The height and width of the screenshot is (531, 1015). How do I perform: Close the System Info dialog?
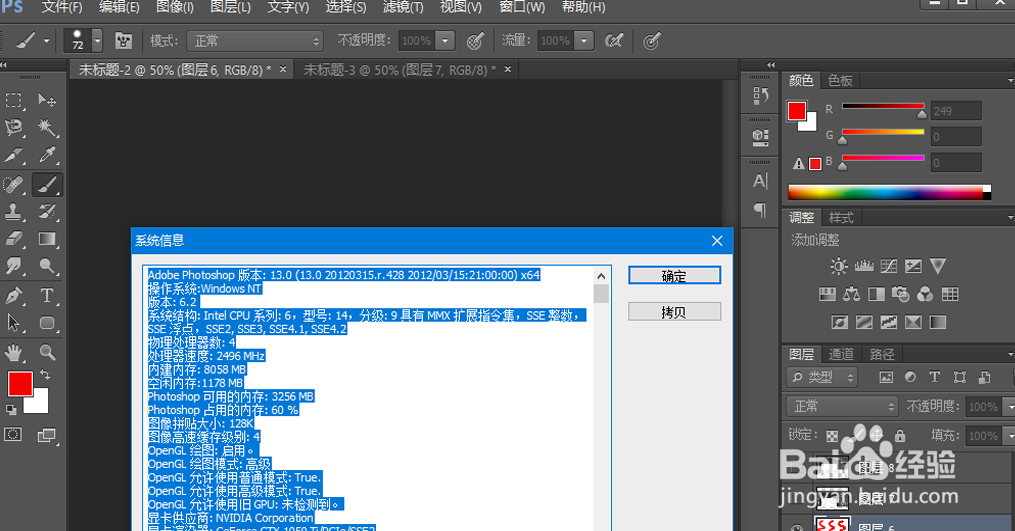717,241
